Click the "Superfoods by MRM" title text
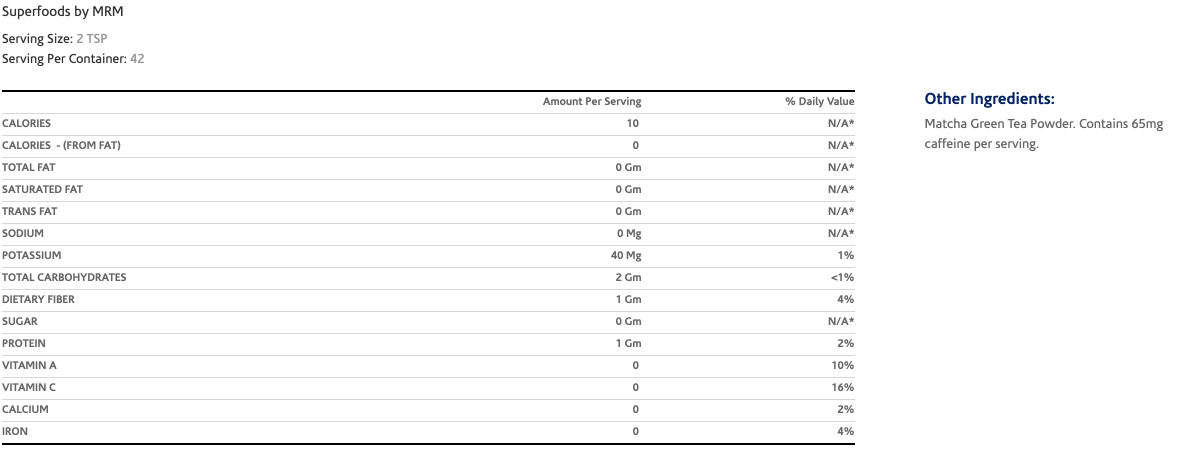 (62, 11)
